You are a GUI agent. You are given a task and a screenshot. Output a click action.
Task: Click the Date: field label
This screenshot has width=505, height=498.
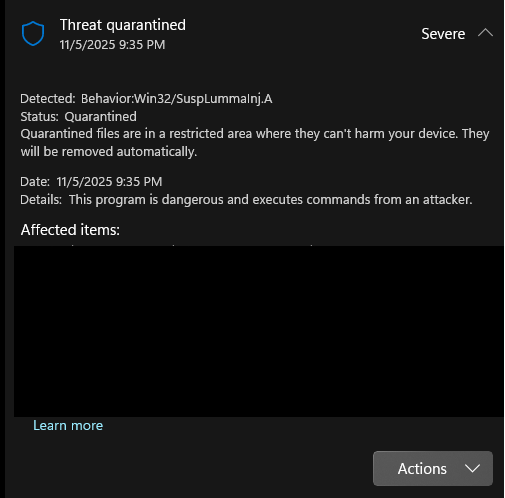coord(35,182)
